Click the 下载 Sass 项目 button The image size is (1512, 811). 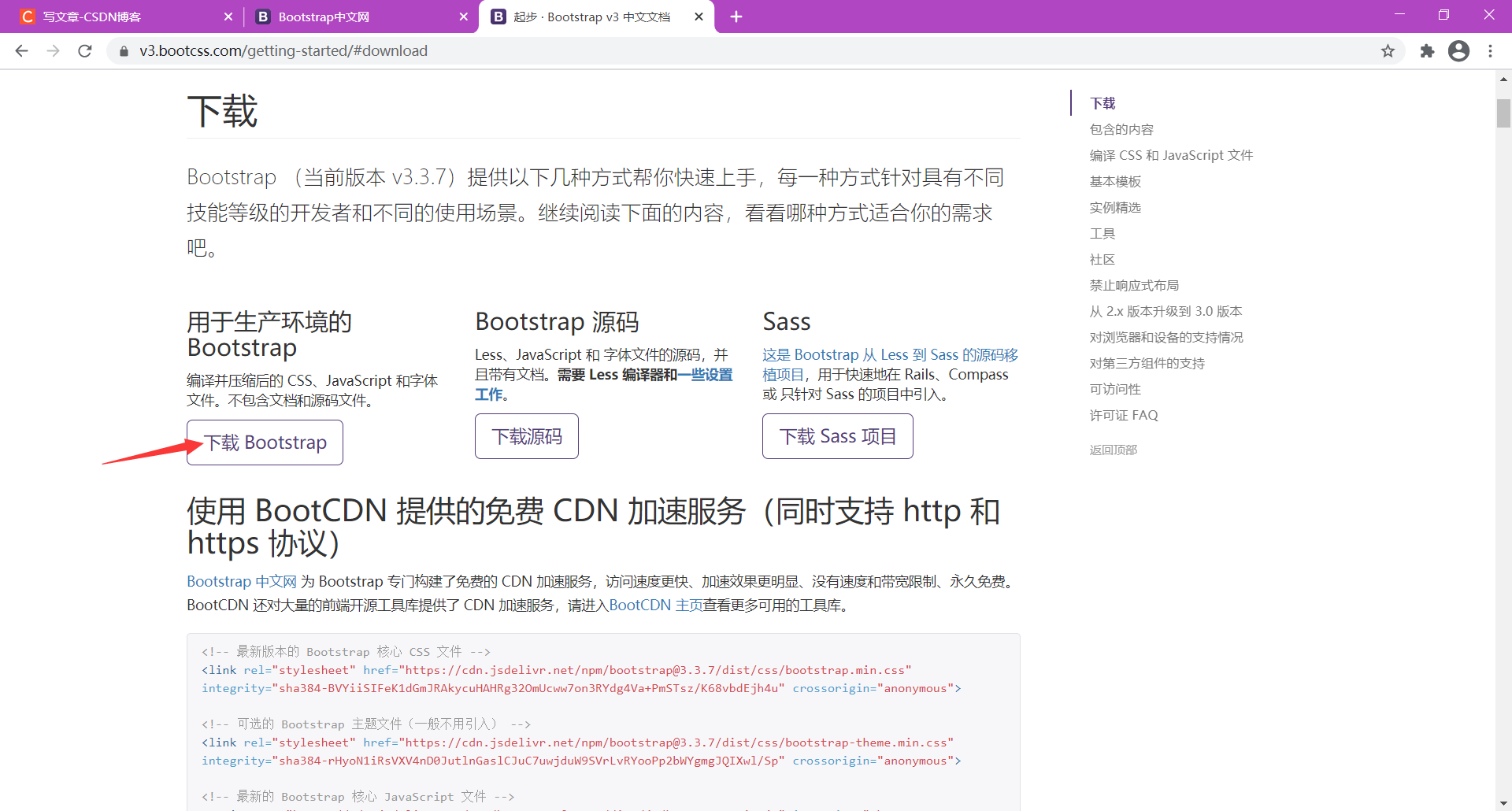(838, 436)
